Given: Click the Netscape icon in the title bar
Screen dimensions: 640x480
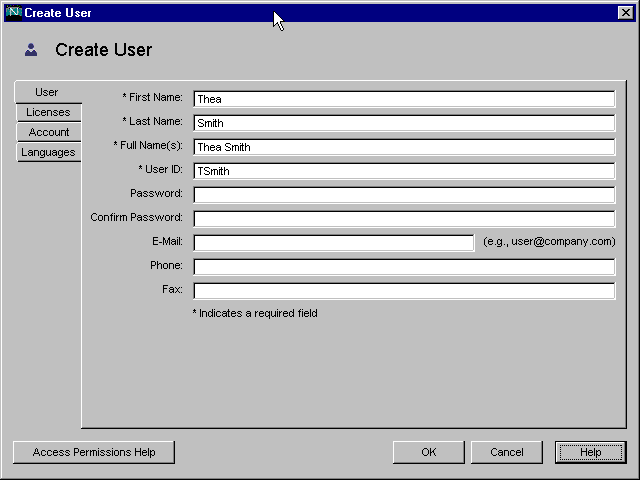Looking at the screenshot, I should 13,13.
